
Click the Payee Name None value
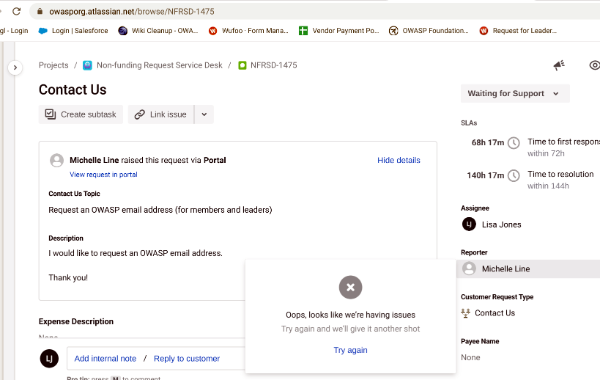tap(470, 357)
